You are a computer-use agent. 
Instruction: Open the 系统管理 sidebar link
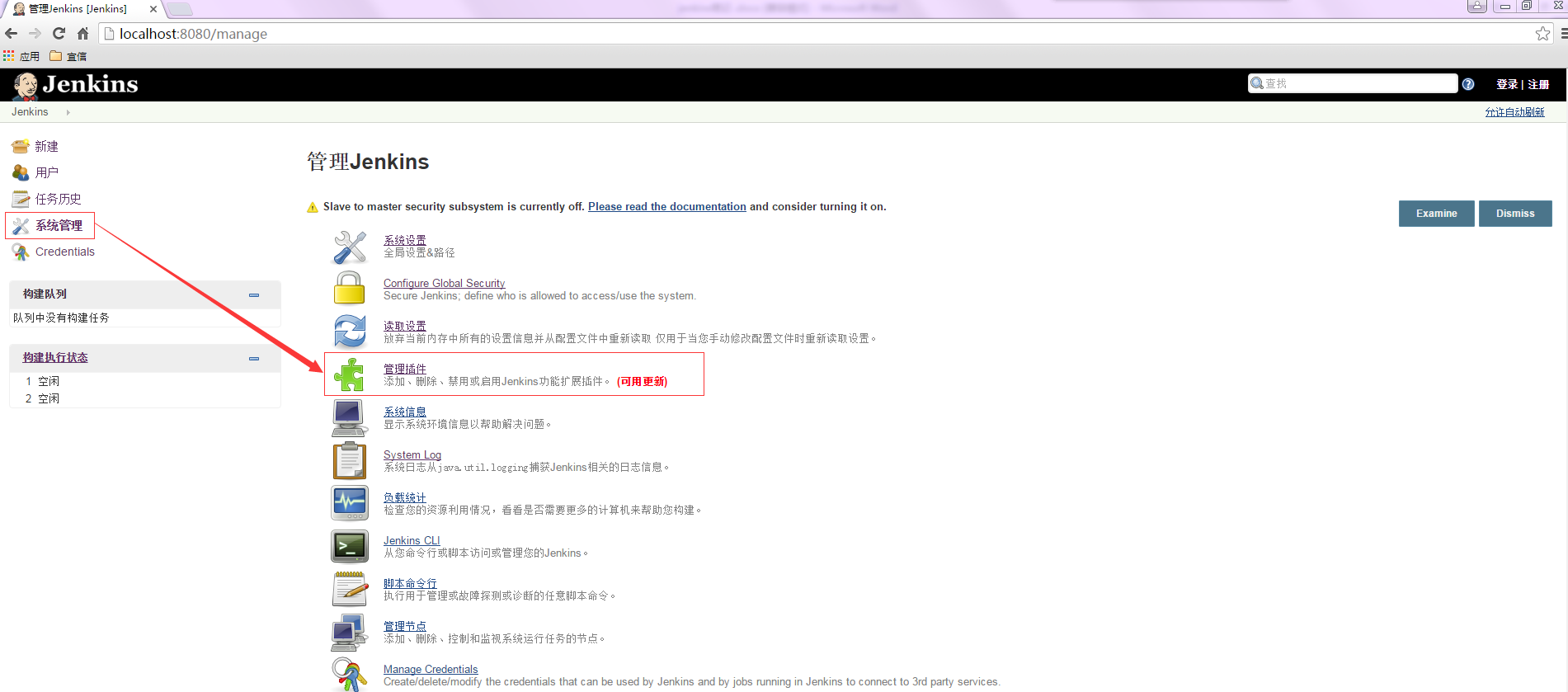pyautogui.click(x=59, y=226)
